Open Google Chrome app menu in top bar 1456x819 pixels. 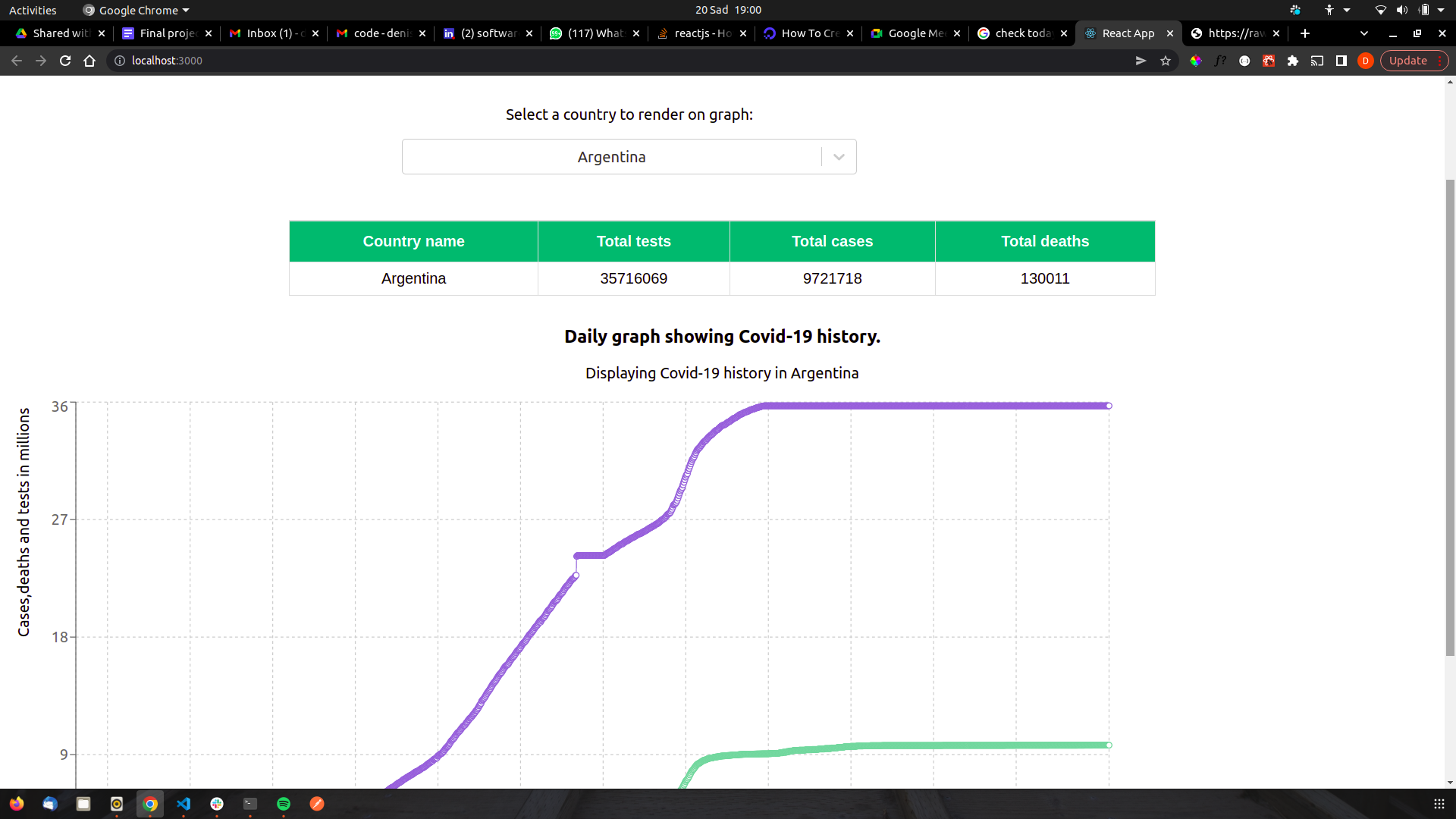136,10
